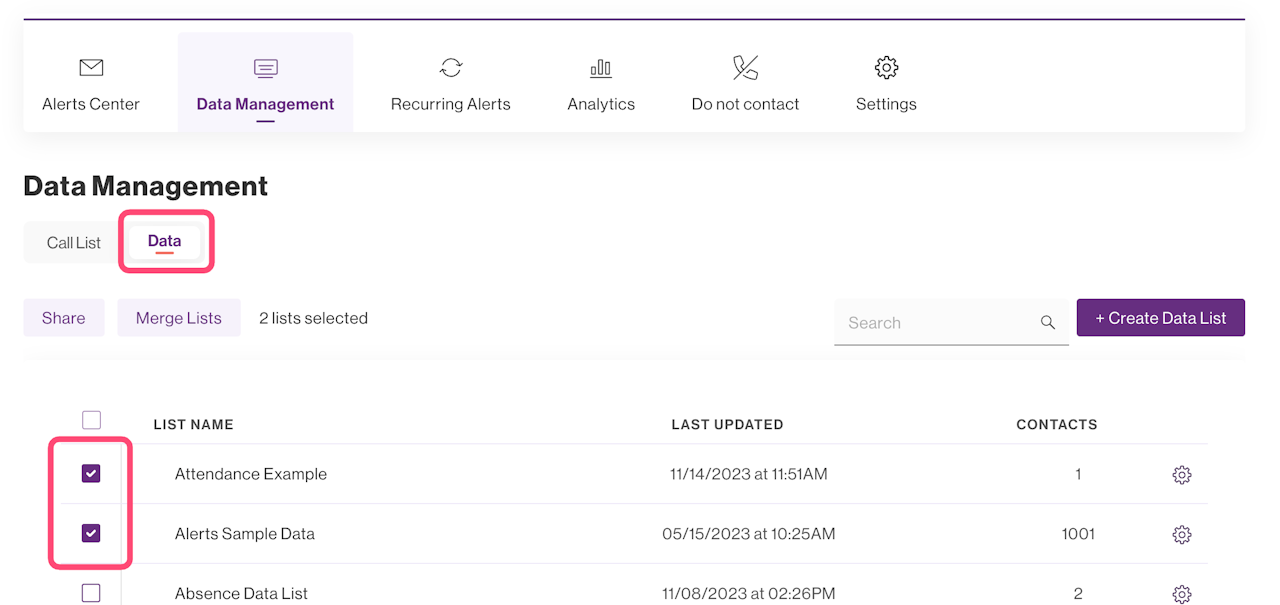This screenshot has width=1280, height=605.
Task: Click the Recurring Alerts refresh icon
Action: point(451,68)
